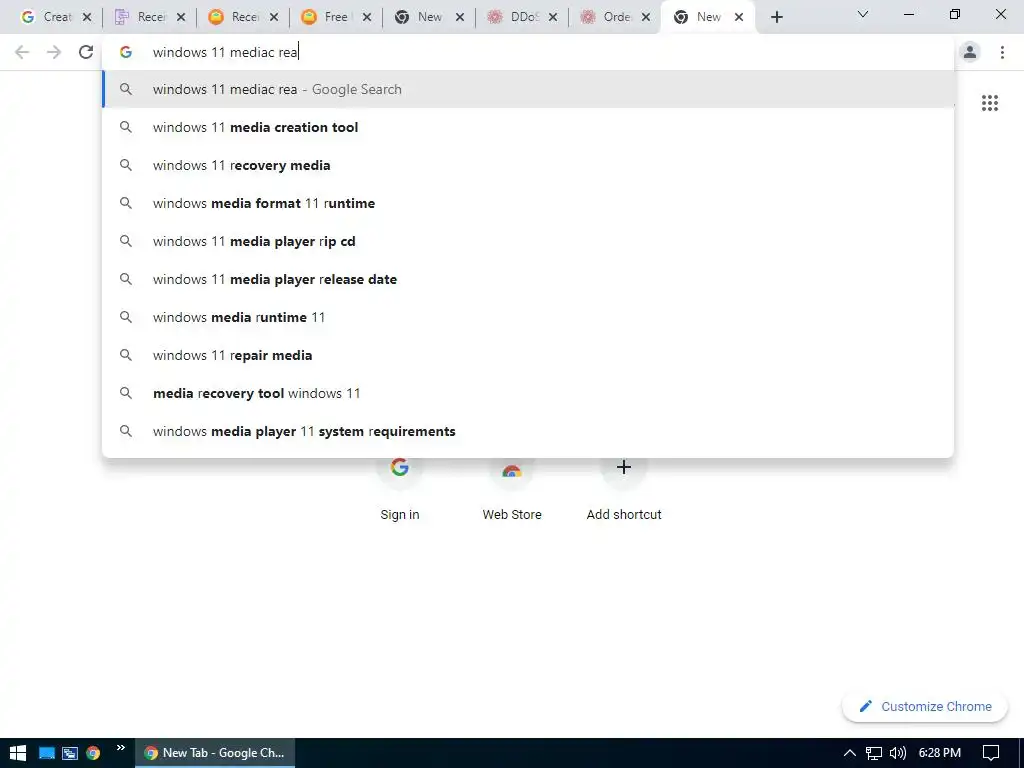Open the tab search chevron
Screen dimensions: 1024x768
(863, 14)
